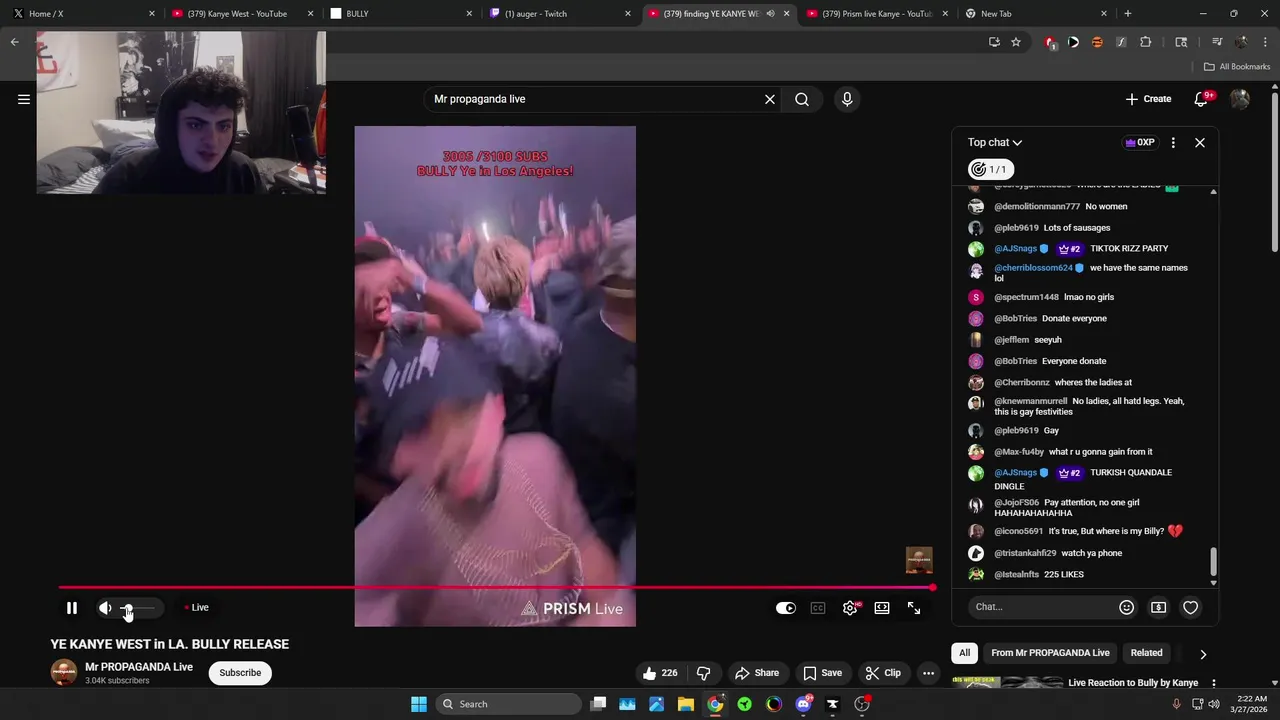
Task: Switch to the Kanye West - YouTube tab
Action: point(241,14)
